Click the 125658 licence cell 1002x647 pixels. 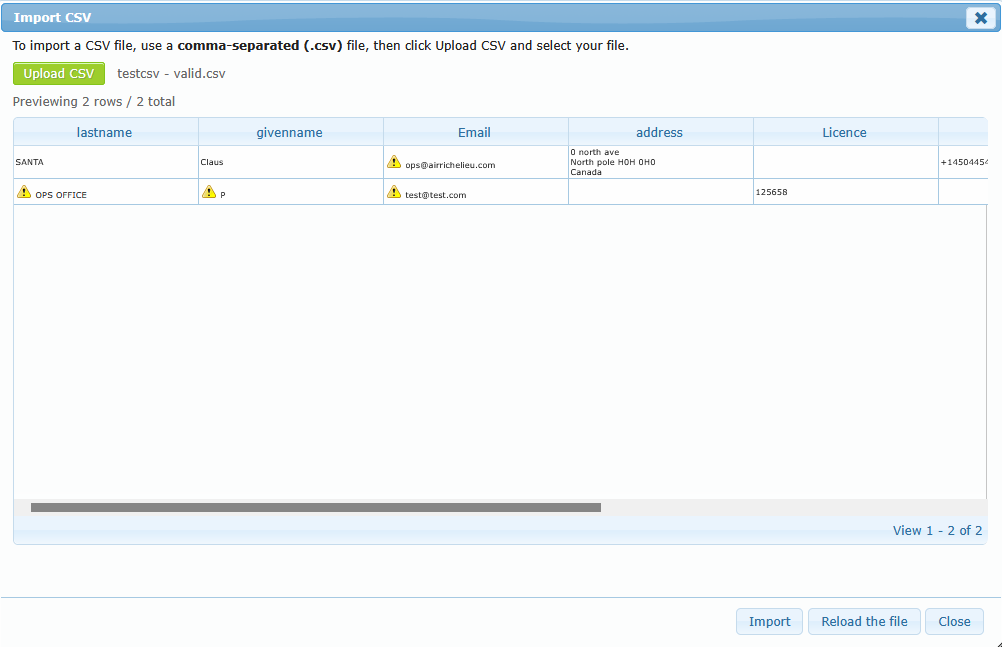tap(845, 192)
